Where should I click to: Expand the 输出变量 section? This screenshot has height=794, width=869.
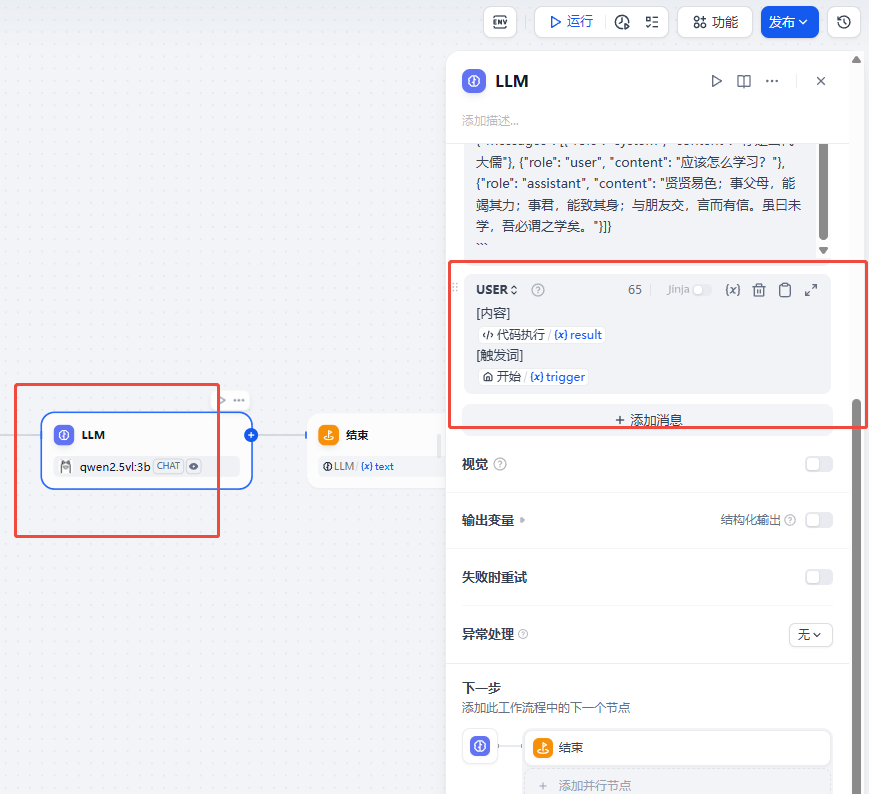click(493, 520)
